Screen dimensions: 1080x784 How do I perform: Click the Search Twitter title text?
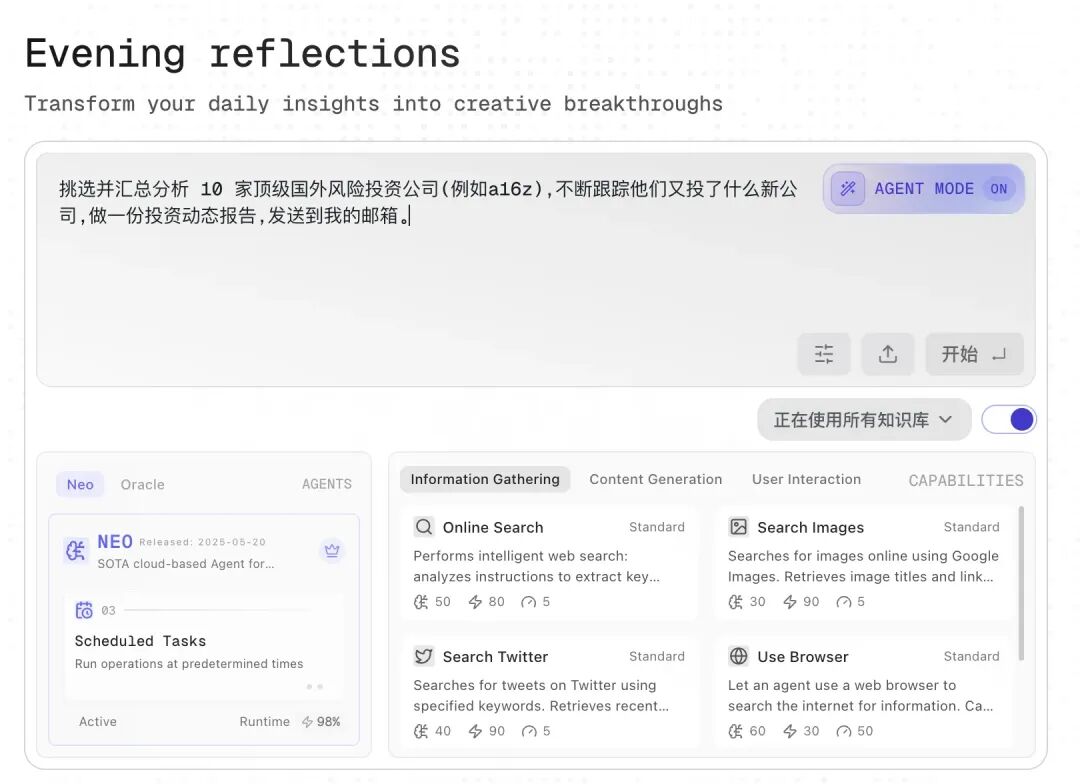point(495,657)
